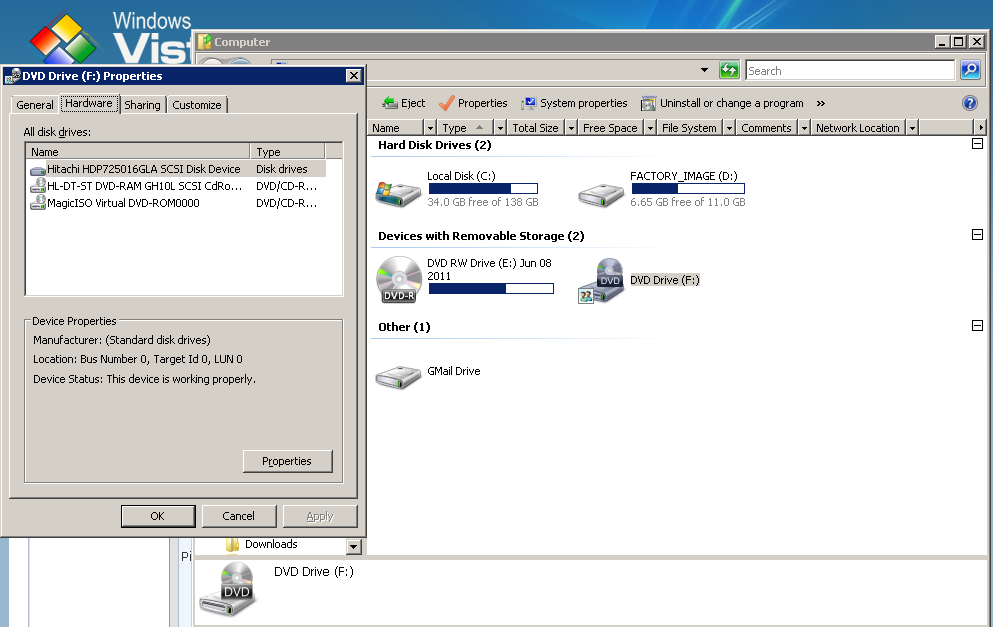The height and width of the screenshot is (627, 993).
Task: Collapse the Hard Disk Drives group
Action: click(x=977, y=144)
